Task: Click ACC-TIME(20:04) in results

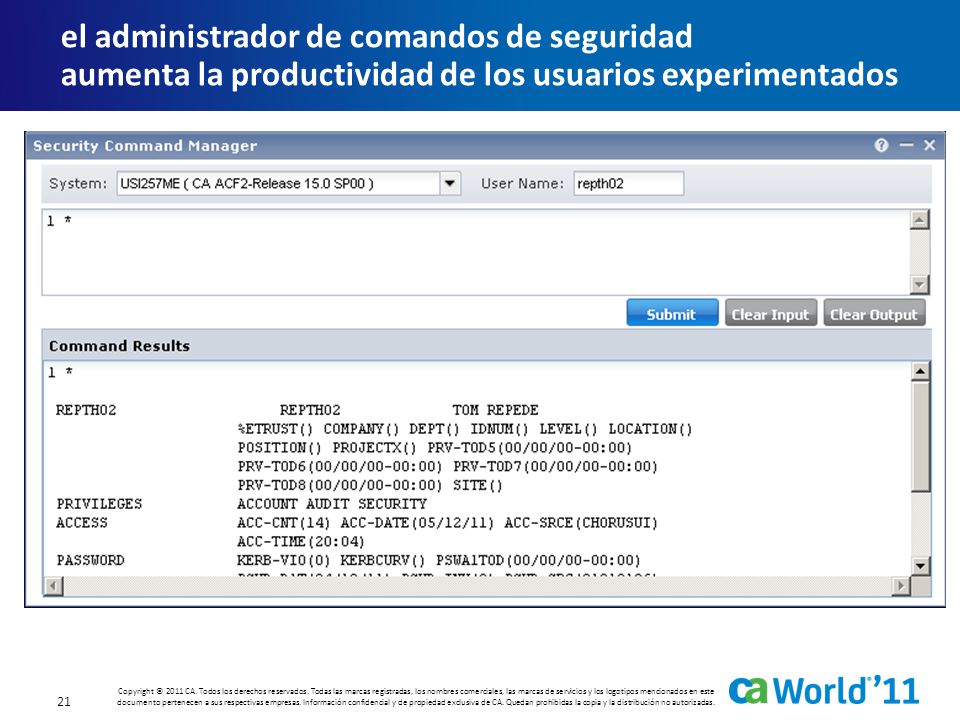Action: [x=301, y=542]
